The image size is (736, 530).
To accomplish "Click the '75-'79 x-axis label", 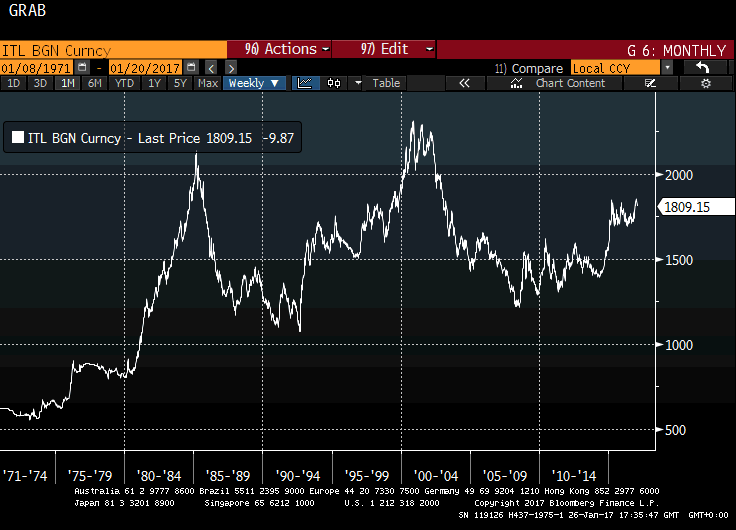I will pyautogui.click(x=90, y=476).
